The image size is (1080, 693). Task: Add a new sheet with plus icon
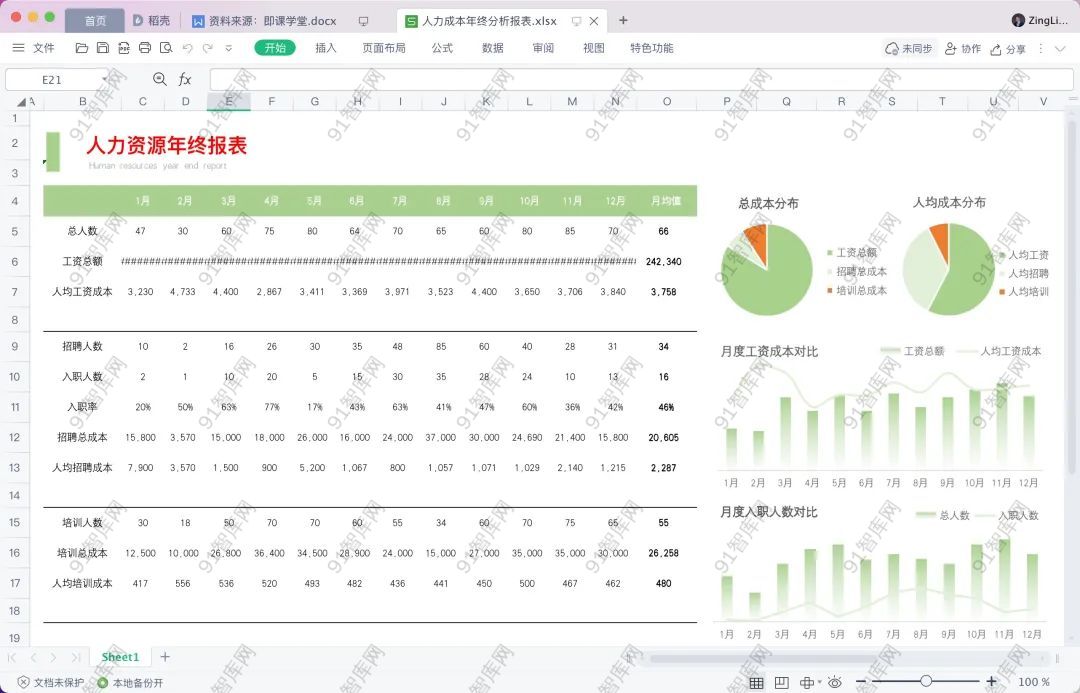point(165,657)
